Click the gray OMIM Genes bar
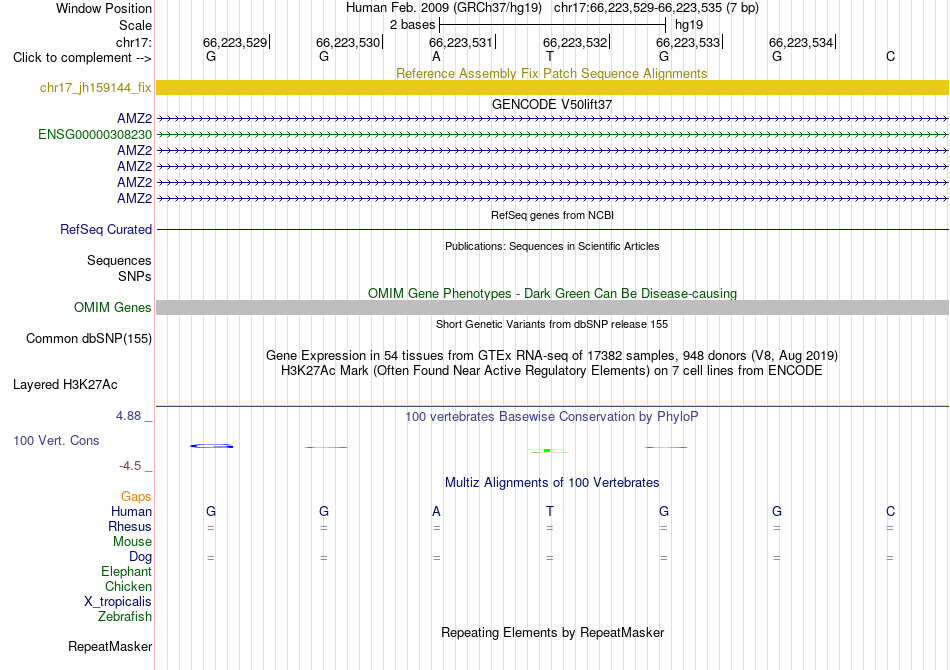This screenshot has width=950, height=670. 553,307
